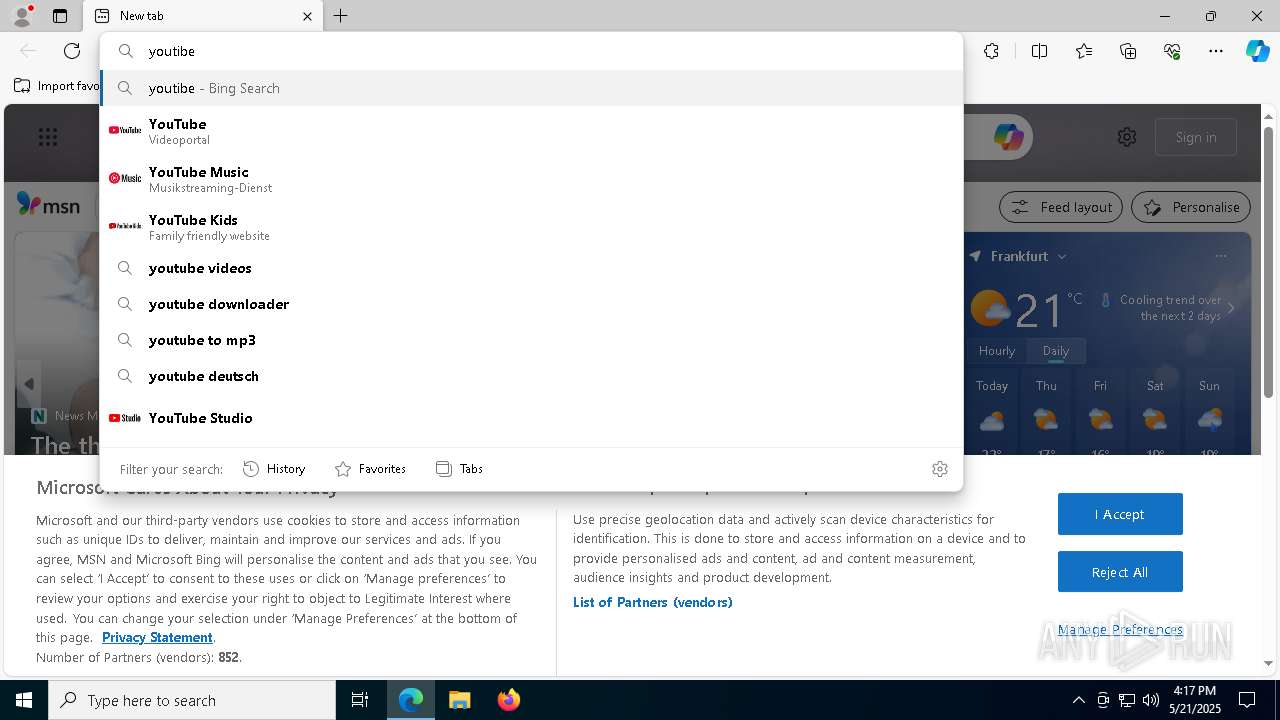Open a new tab with plus button
The width and height of the screenshot is (1280, 720).
(341, 16)
